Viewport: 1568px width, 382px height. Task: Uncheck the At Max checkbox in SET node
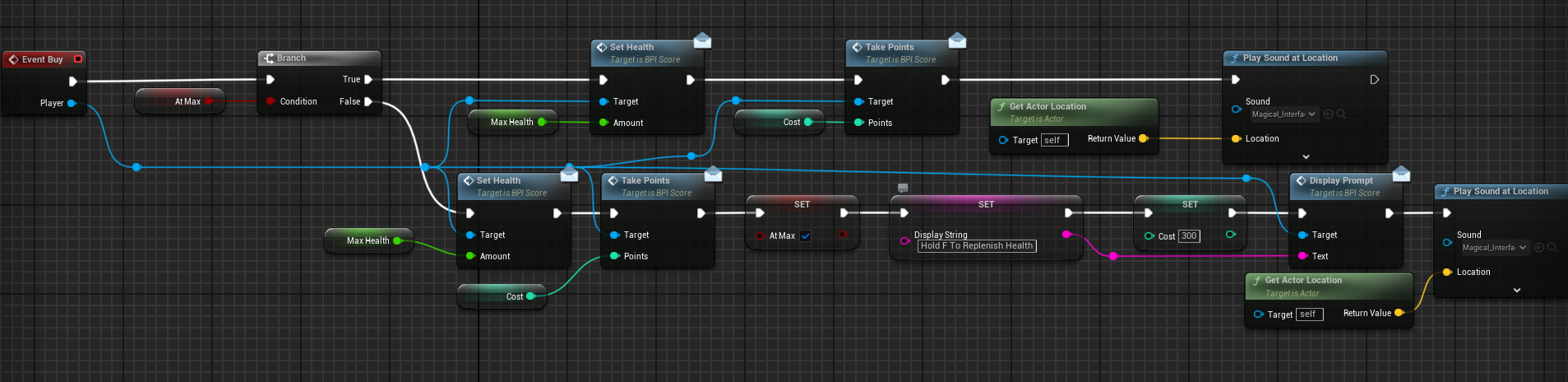point(806,236)
